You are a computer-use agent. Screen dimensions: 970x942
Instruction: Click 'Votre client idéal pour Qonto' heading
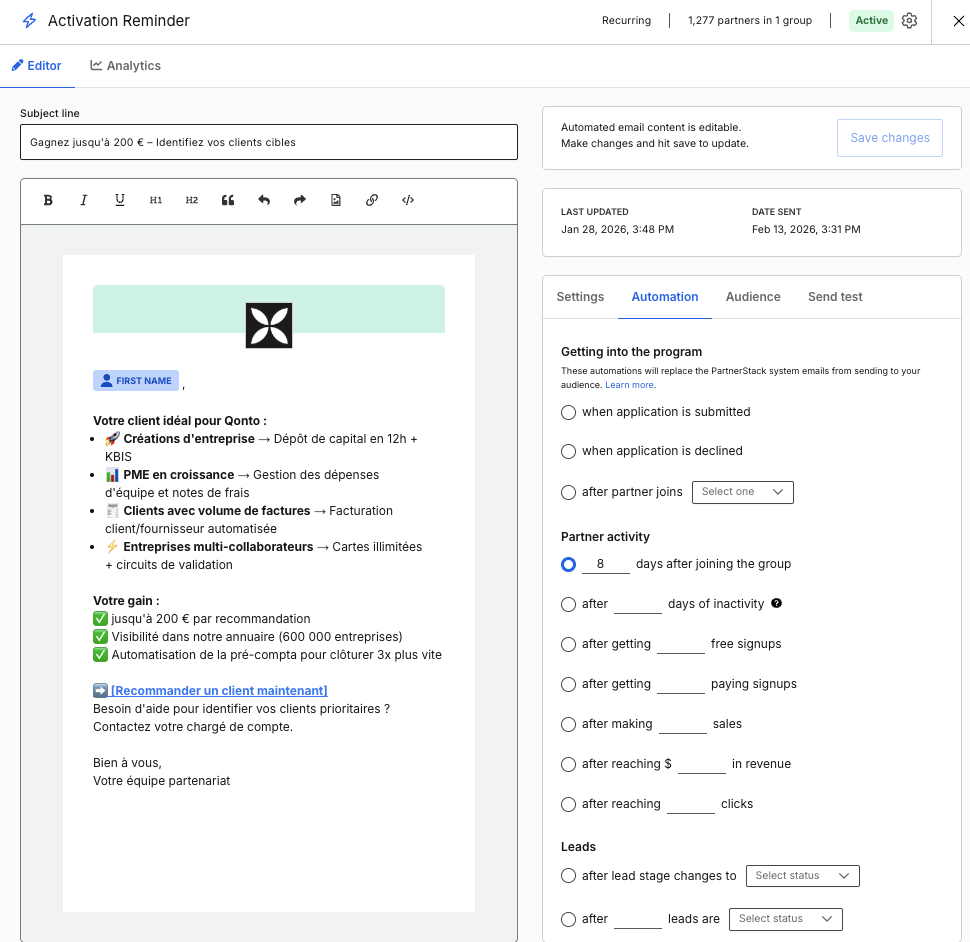click(x=179, y=421)
